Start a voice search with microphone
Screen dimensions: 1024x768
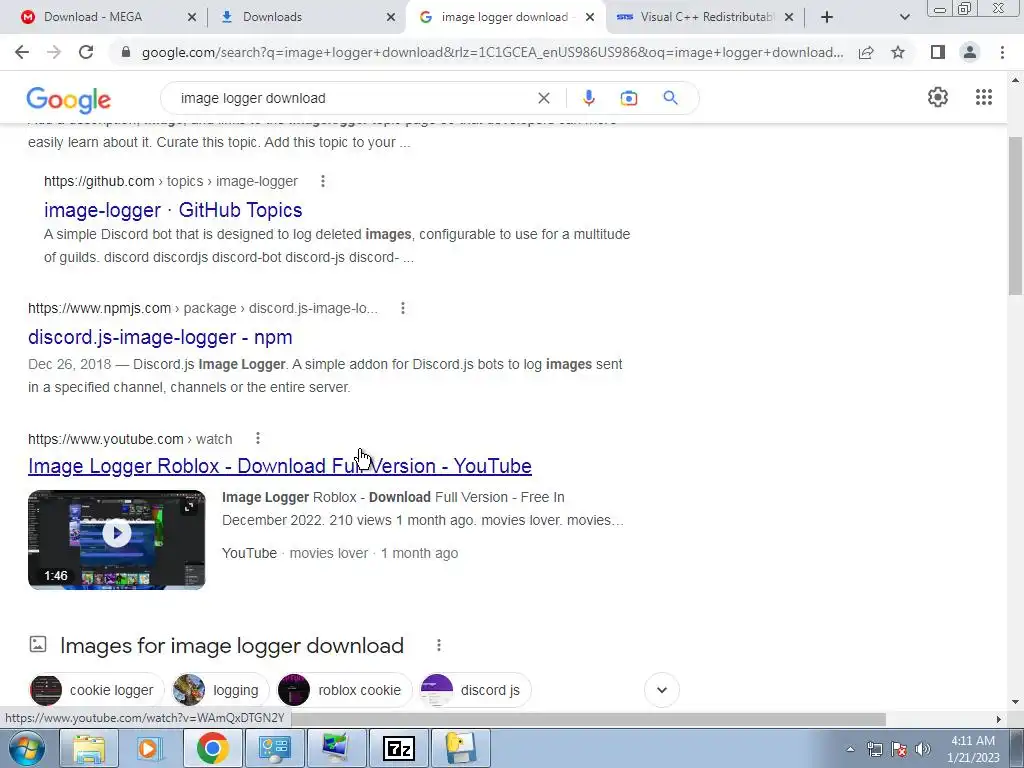coord(588,98)
